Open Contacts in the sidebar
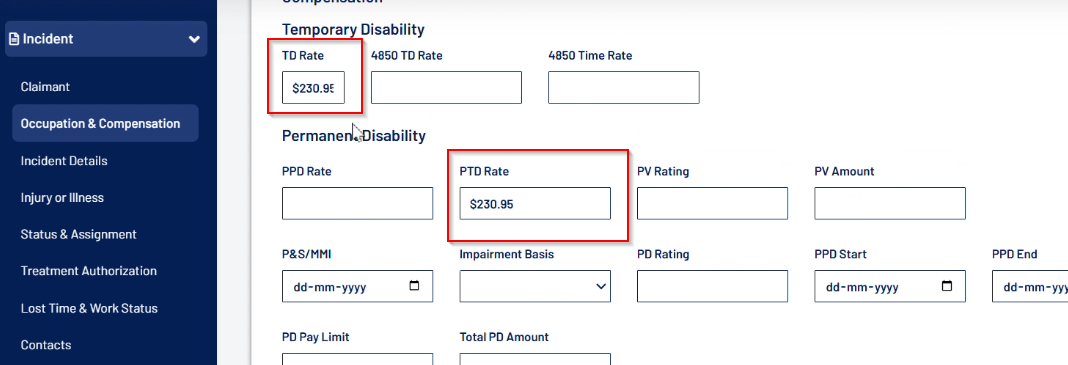The height and width of the screenshot is (365, 1068). (x=46, y=345)
